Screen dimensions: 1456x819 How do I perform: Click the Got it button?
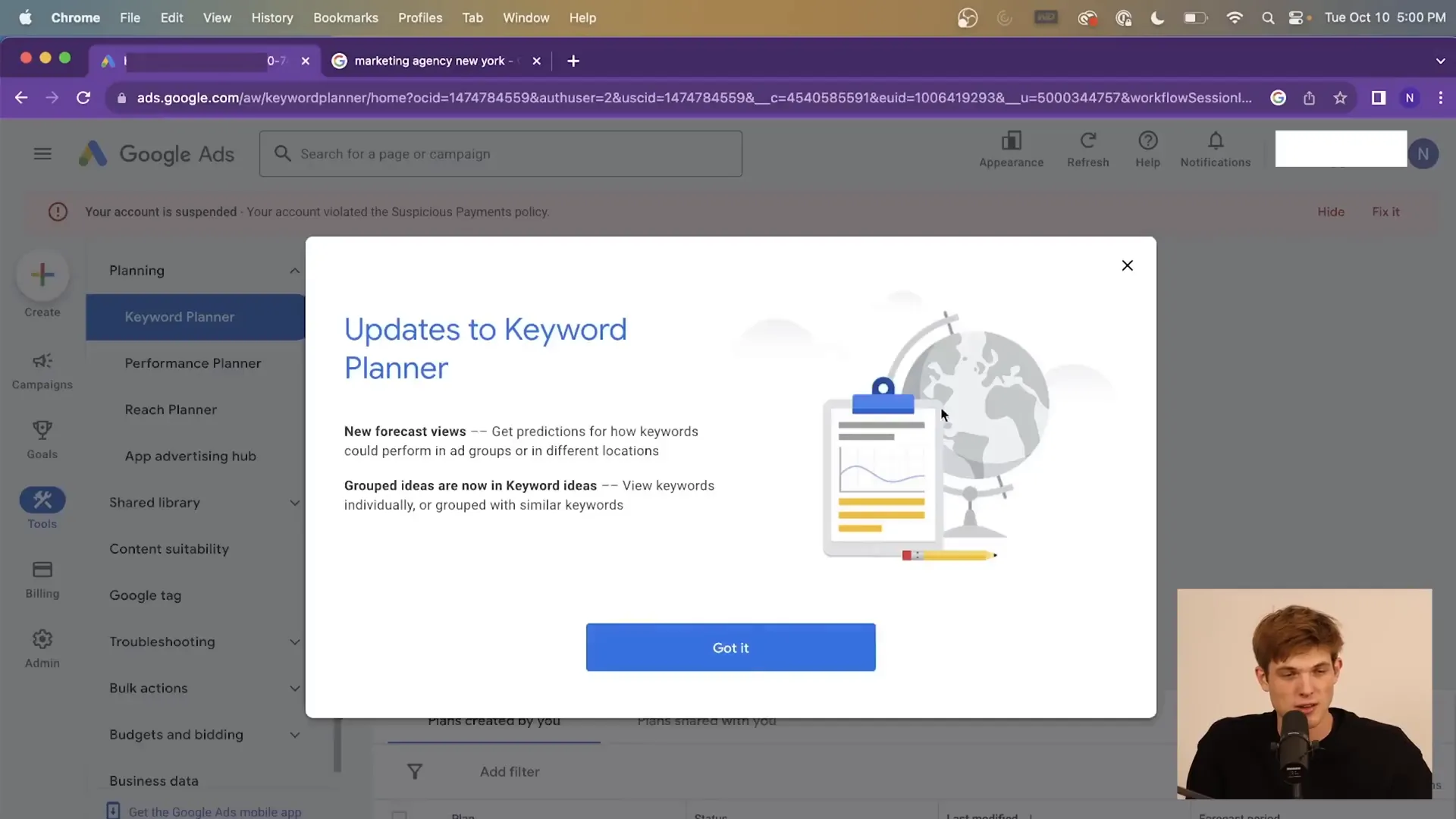(x=730, y=648)
